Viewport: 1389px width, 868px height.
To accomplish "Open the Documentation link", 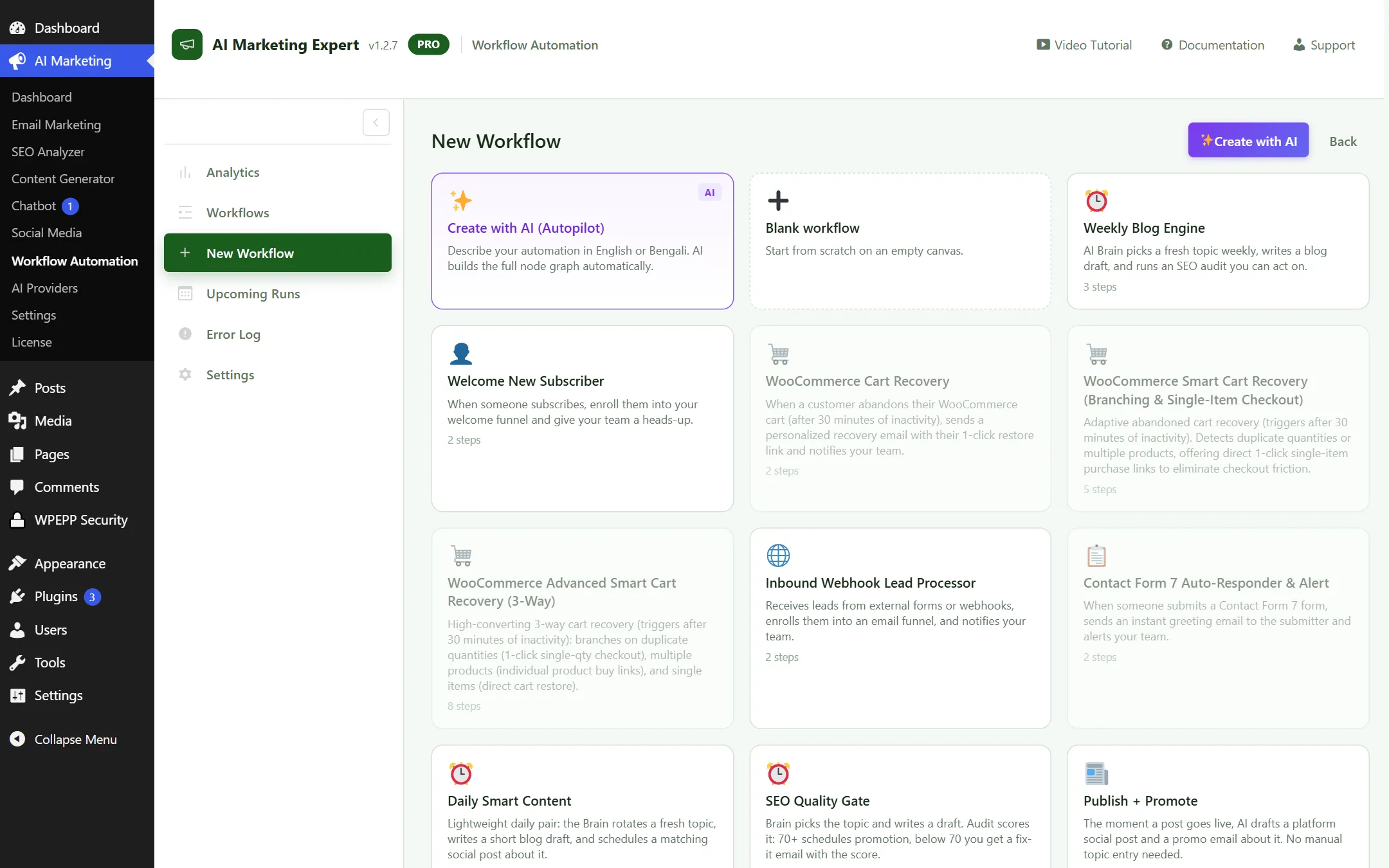I will pyautogui.click(x=1213, y=44).
